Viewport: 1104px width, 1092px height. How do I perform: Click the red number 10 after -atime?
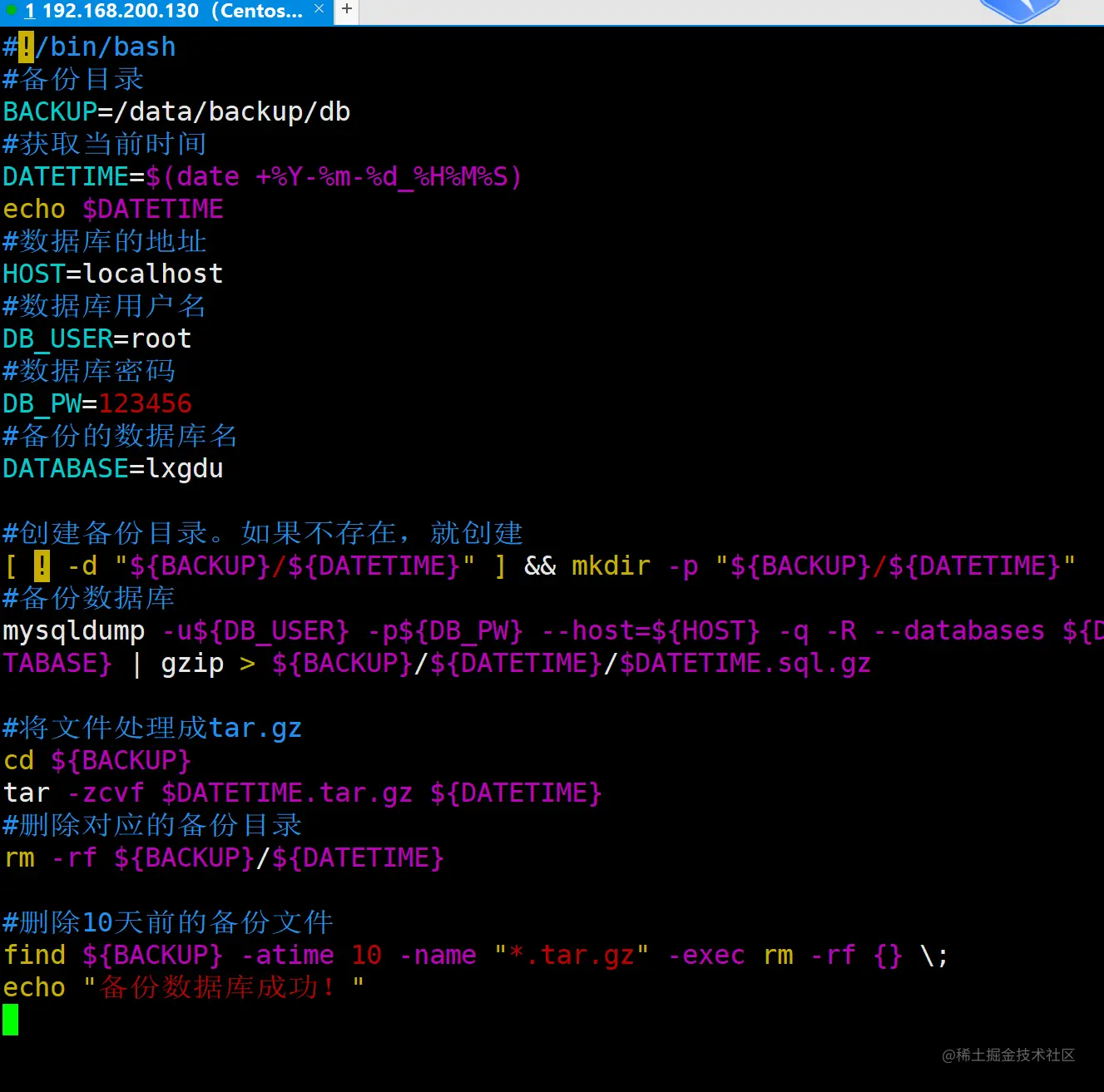[366, 955]
